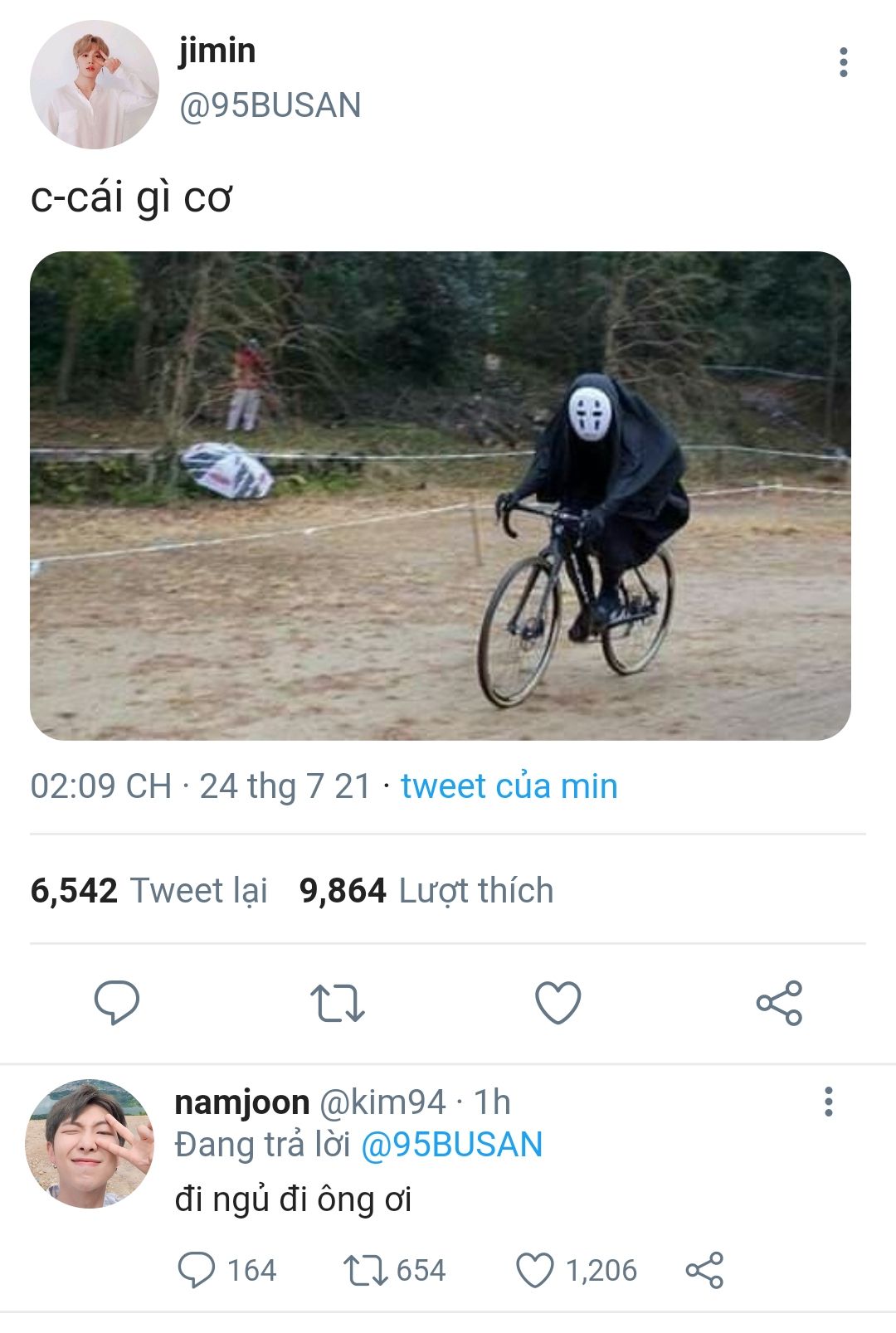The width and height of the screenshot is (896, 1333).
Task: View the 9,864 Lượt thích list
Action: click(426, 891)
